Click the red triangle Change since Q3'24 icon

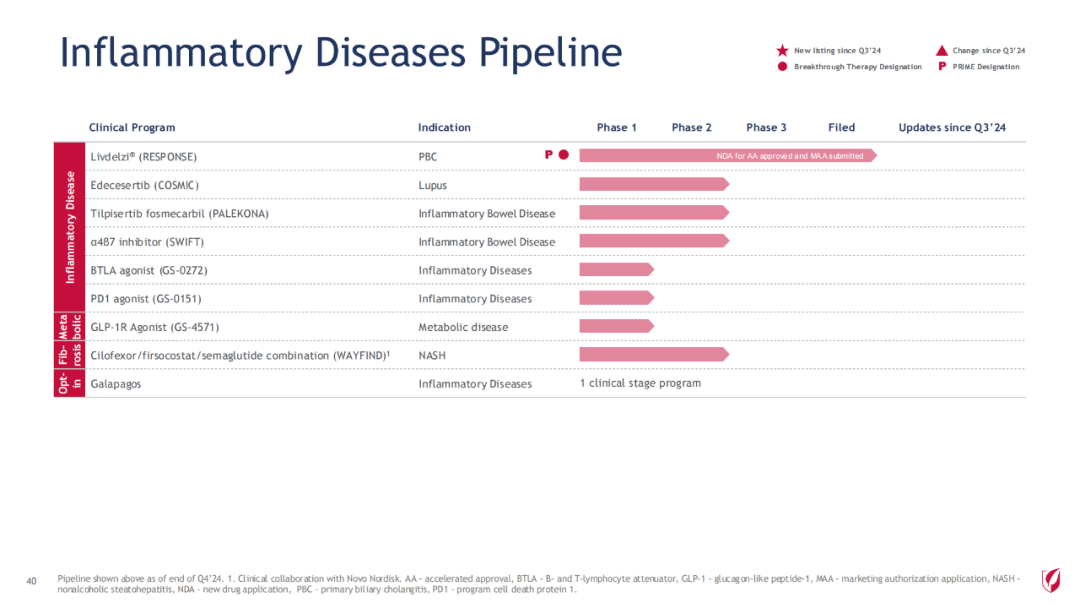click(x=942, y=50)
